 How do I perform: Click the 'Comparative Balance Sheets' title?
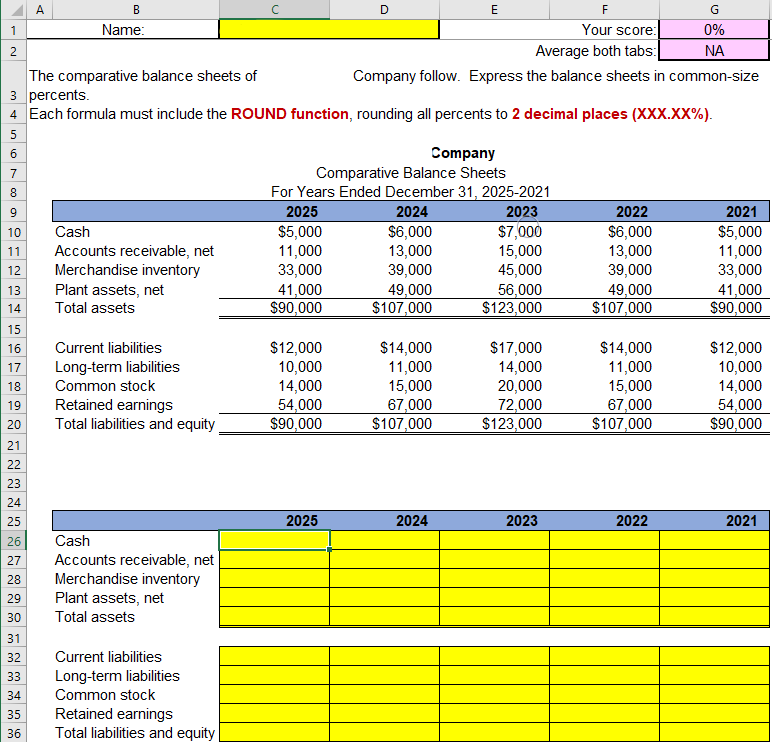tap(411, 173)
